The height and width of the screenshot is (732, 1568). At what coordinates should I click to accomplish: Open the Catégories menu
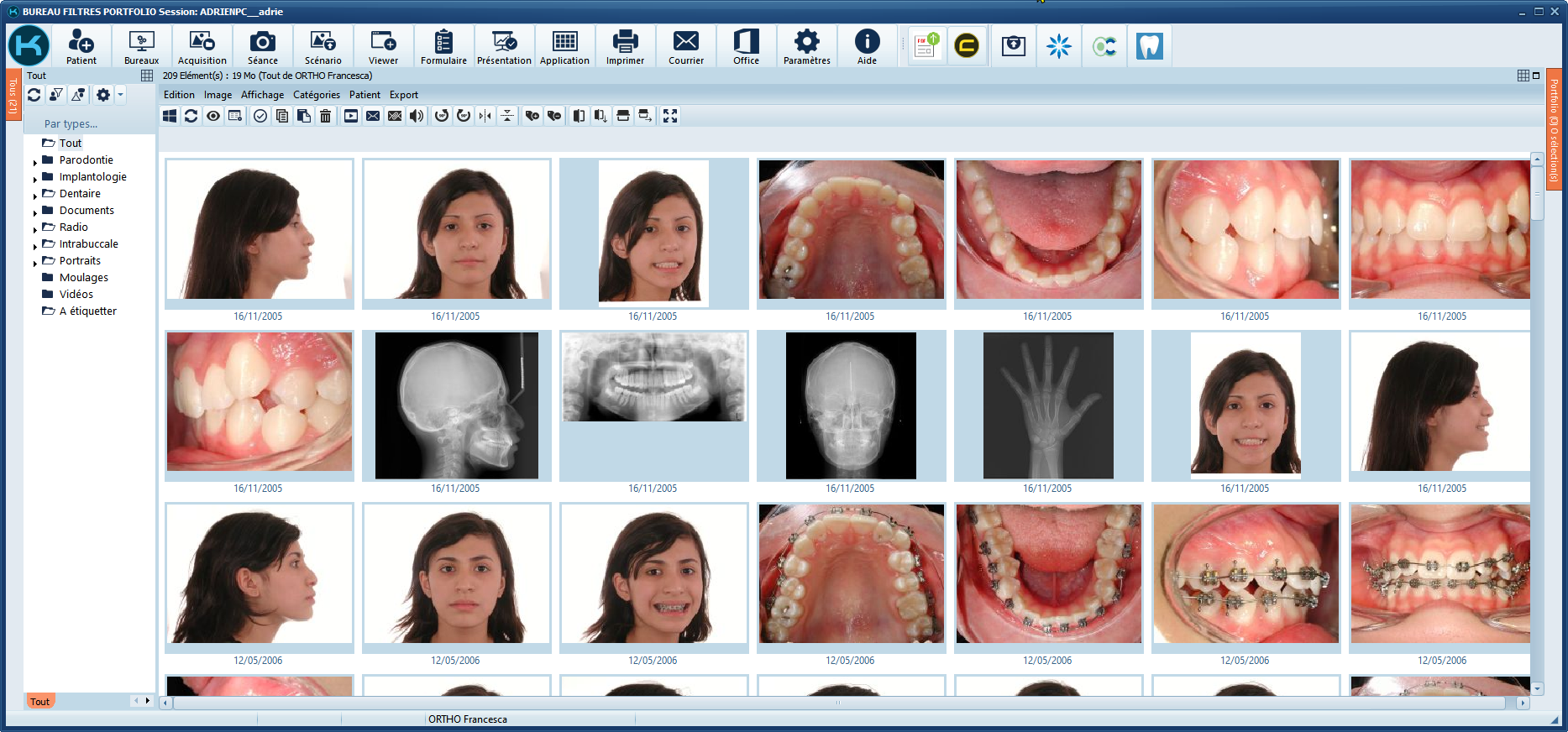(x=316, y=95)
